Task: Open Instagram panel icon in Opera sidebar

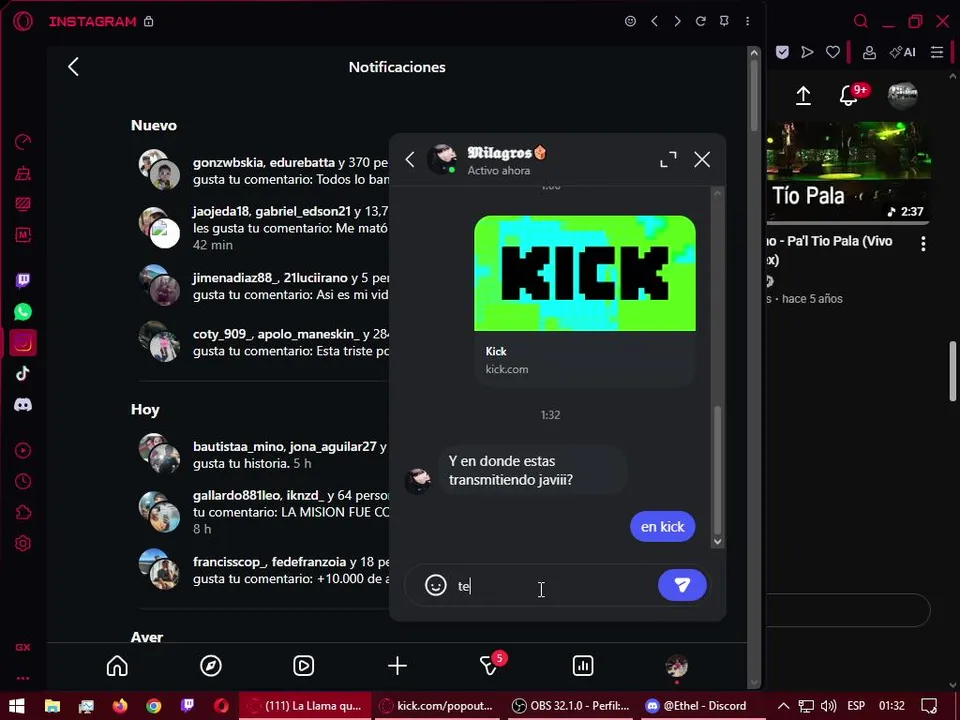Action: coord(23,343)
